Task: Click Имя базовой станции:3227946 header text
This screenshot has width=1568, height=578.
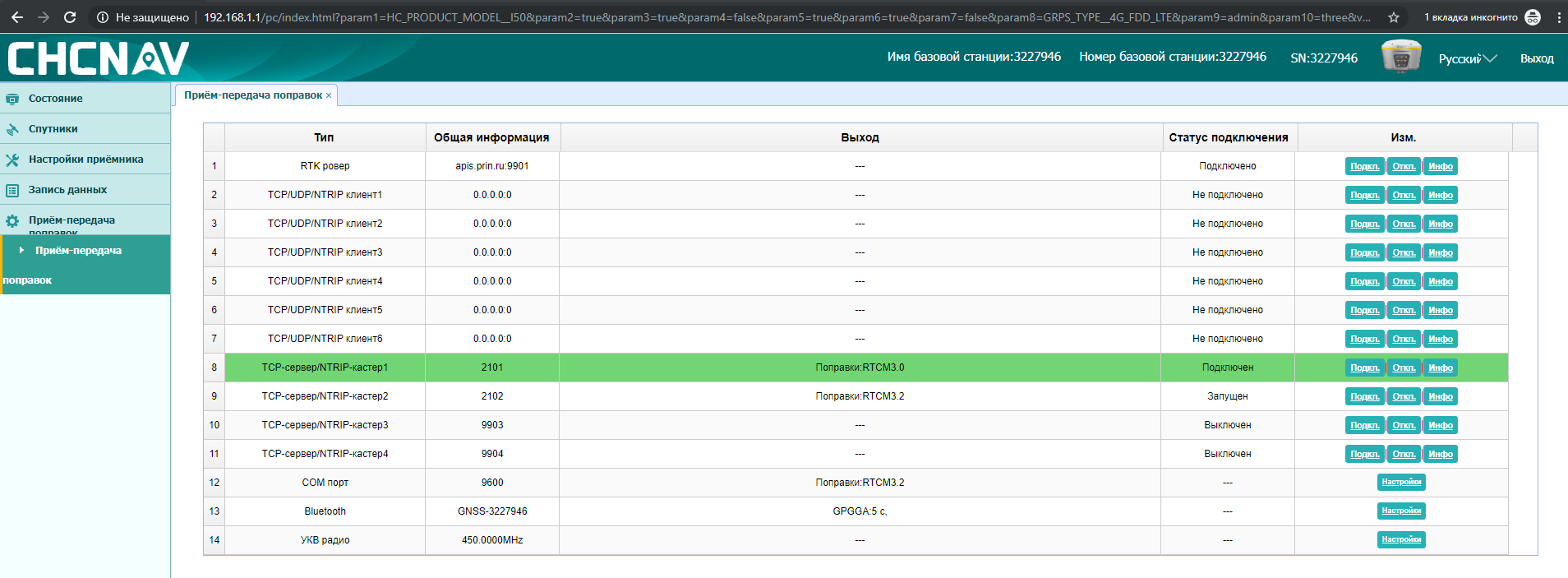Action: 974,57
